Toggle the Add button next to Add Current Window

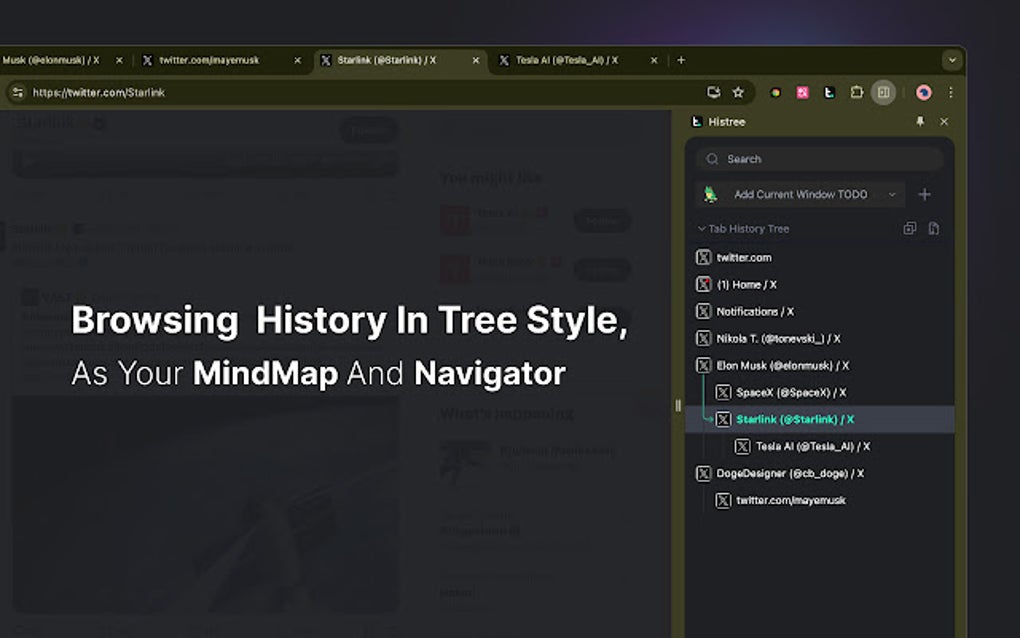pos(925,194)
